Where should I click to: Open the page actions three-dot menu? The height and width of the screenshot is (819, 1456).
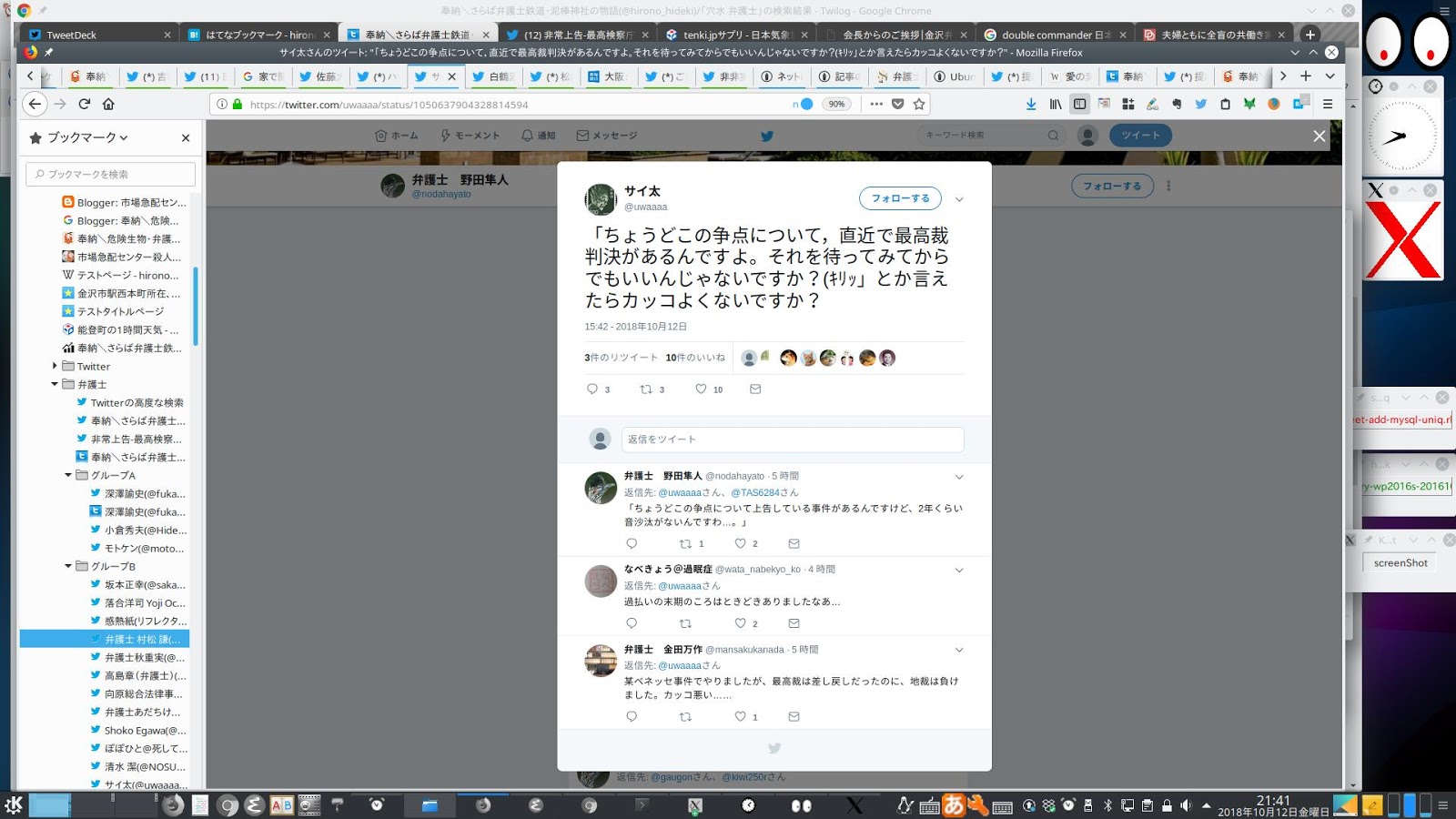(876, 104)
